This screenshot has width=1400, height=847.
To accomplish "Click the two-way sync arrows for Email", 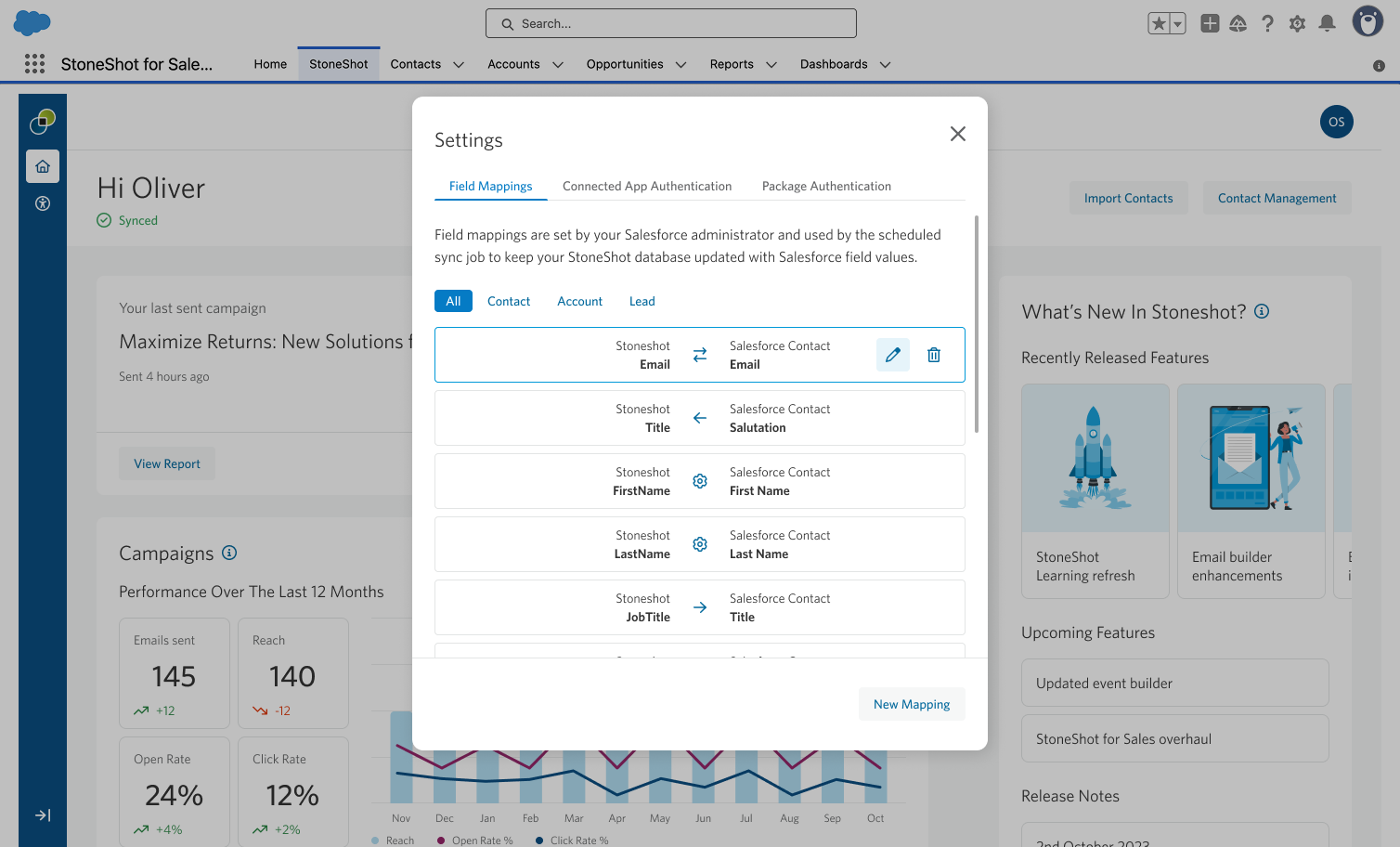I will tap(700, 355).
